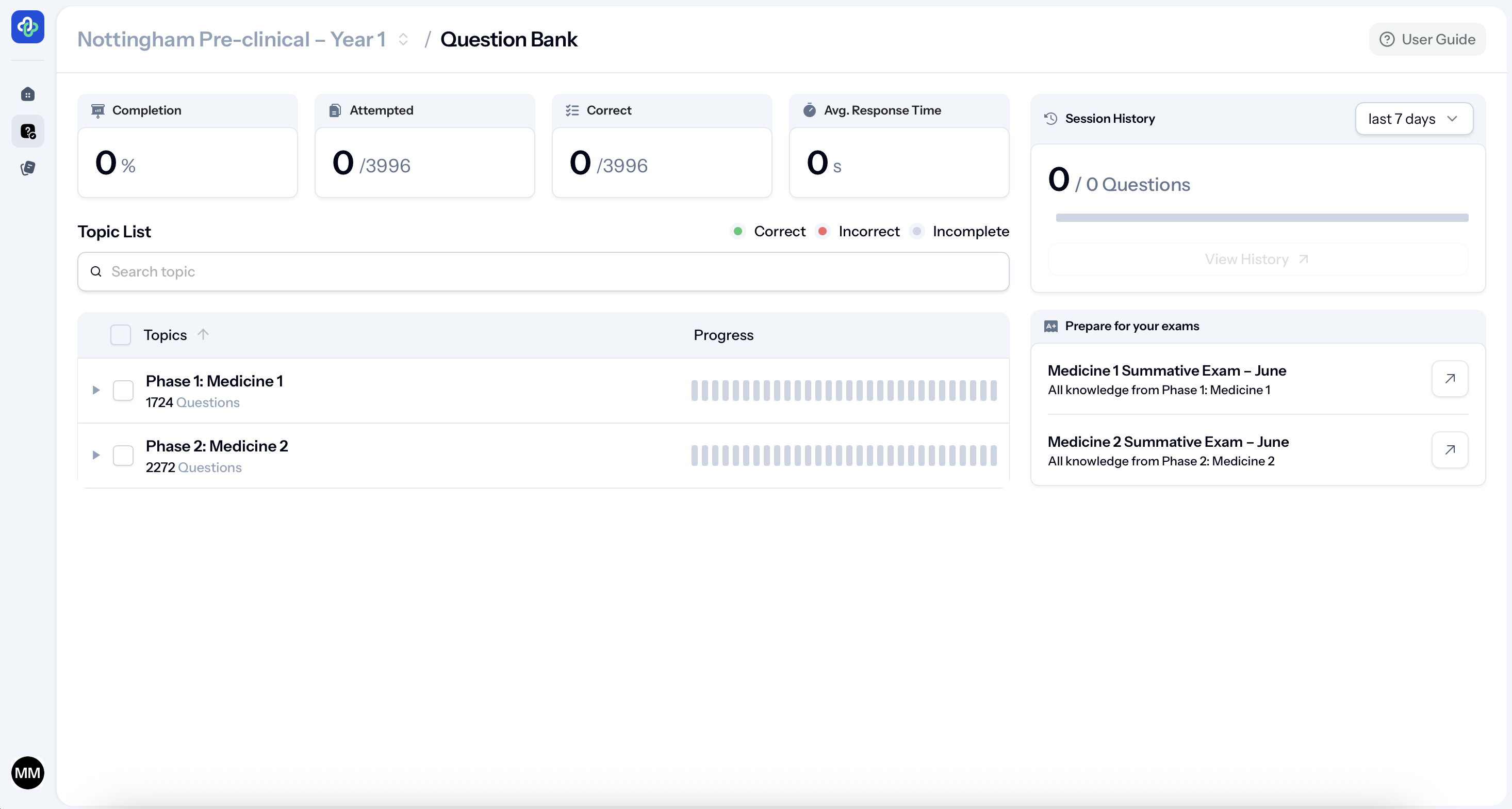Open the User Guide
This screenshot has height=809, width=1512.
point(1427,39)
